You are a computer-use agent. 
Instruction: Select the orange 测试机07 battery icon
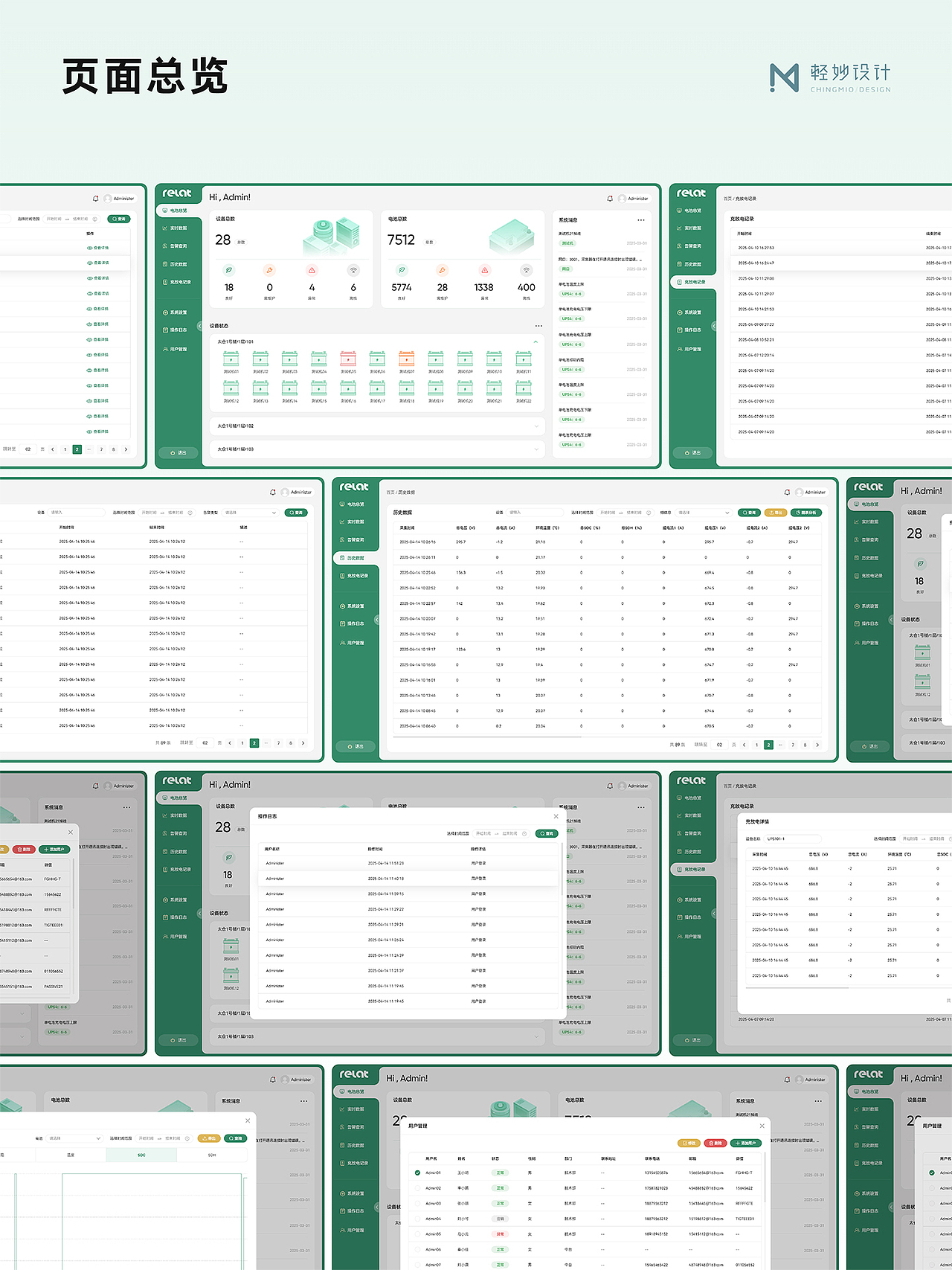point(406,359)
